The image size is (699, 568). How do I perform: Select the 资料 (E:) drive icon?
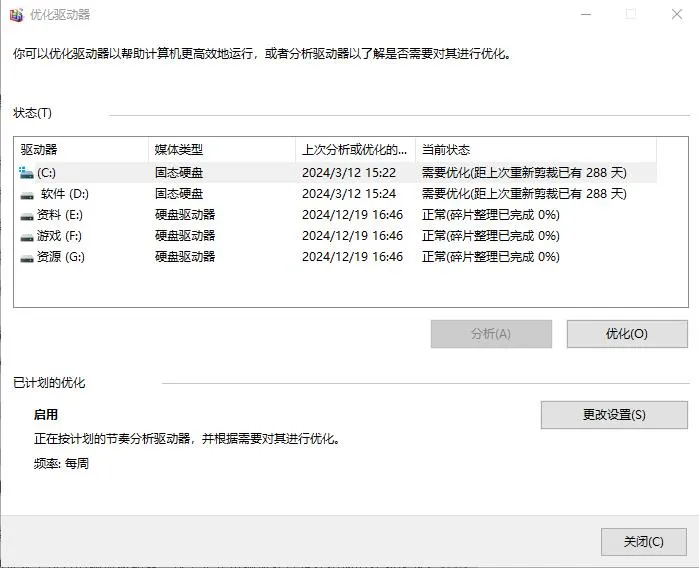point(26,215)
